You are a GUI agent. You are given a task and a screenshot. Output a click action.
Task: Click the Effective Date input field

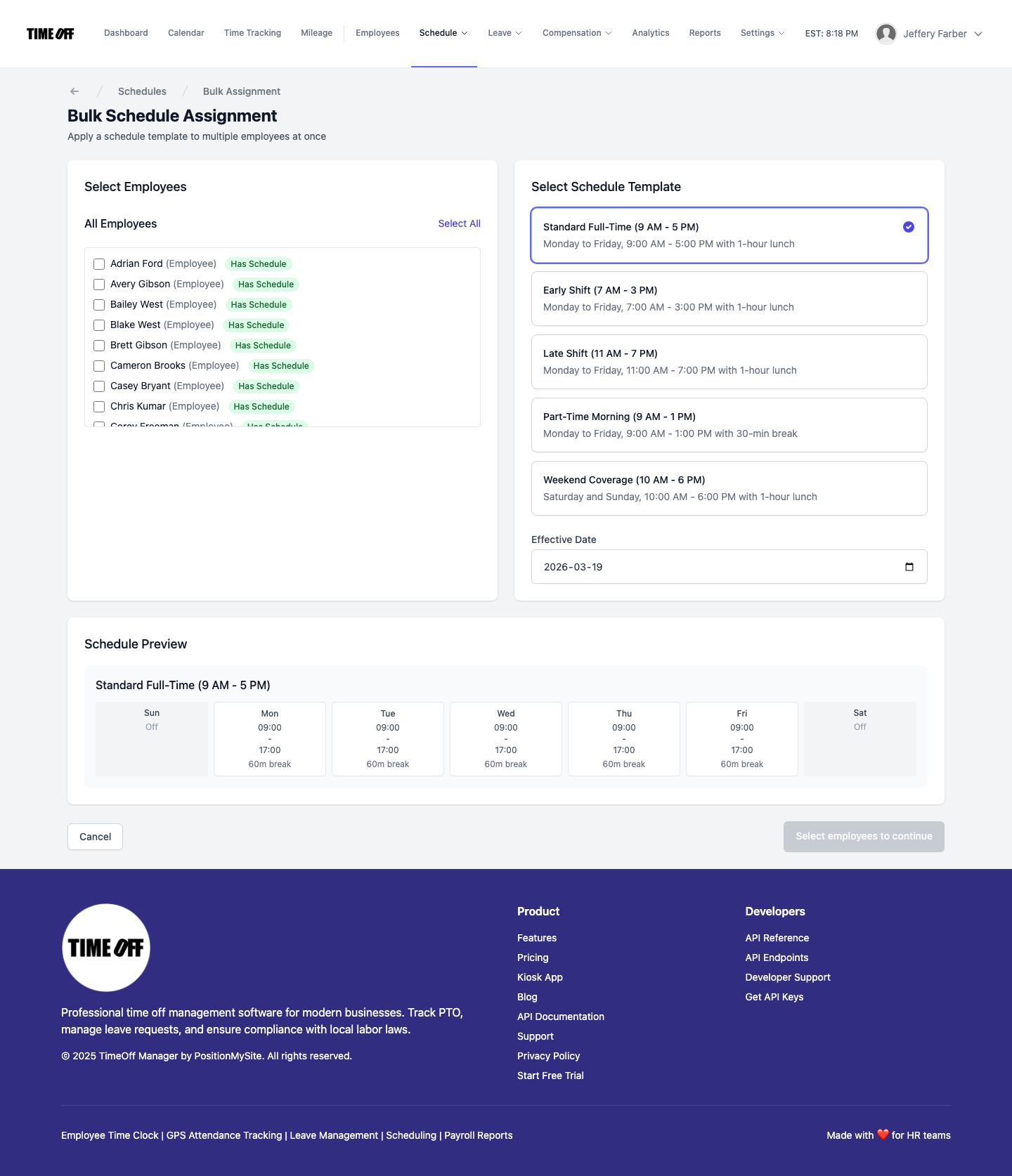pyautogui.click(x=729, y=567)
